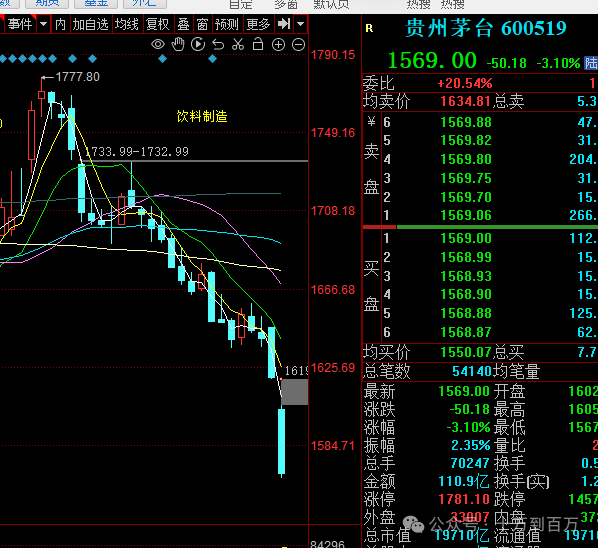Click the replay playback icon

198,45
